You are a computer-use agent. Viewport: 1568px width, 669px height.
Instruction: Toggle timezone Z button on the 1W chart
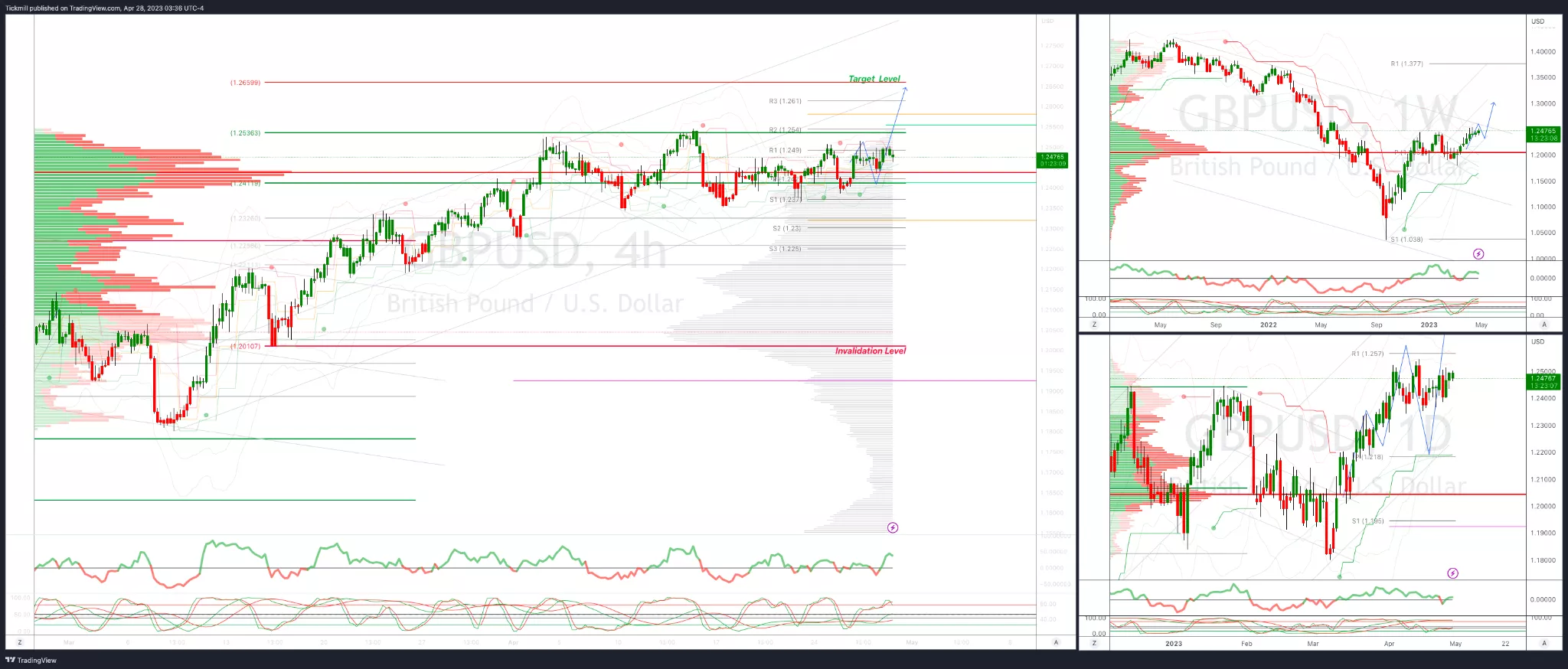(x=1094, y=325)
